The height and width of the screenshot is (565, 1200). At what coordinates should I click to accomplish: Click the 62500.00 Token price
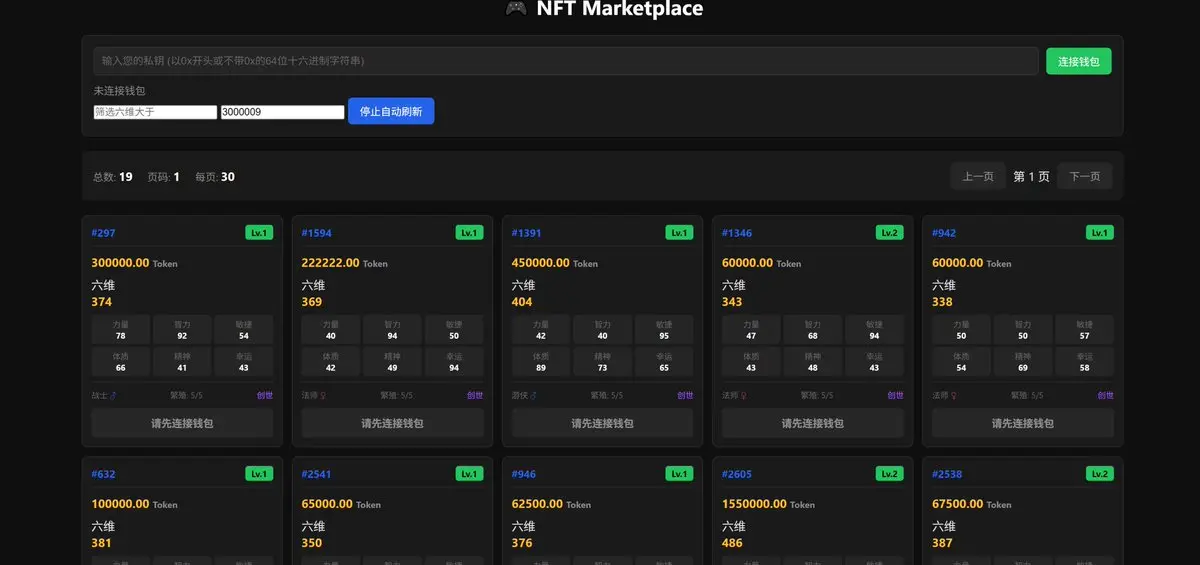click(551, 504)
